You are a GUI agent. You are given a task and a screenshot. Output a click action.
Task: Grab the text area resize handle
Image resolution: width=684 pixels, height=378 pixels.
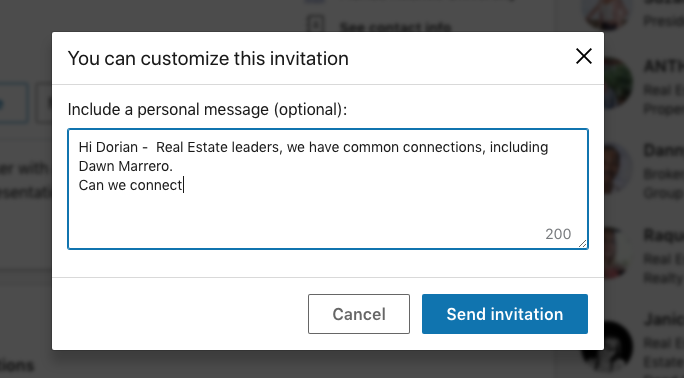click(x=583, y=244)
